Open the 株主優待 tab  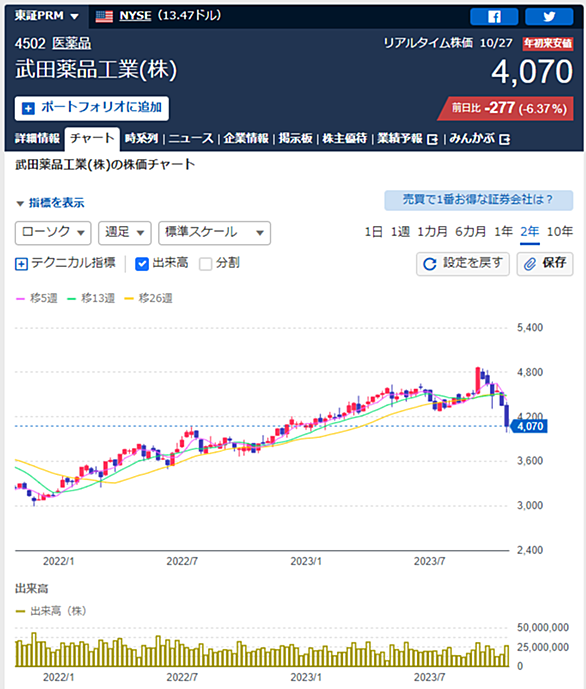(345, 138)
